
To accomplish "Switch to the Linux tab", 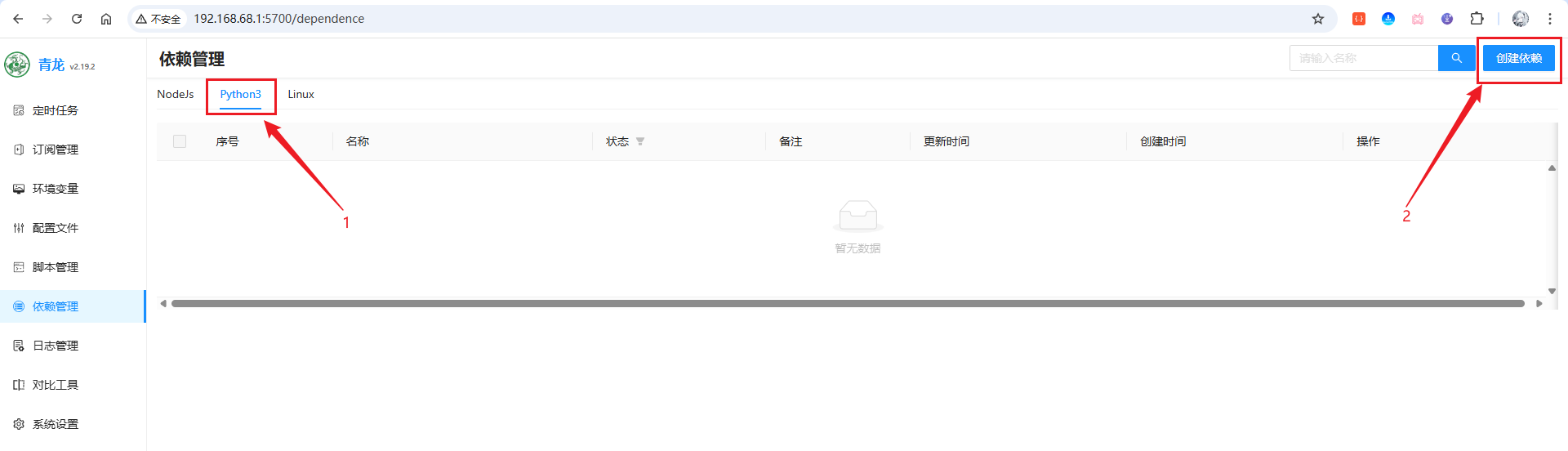I will coord(301,94).
